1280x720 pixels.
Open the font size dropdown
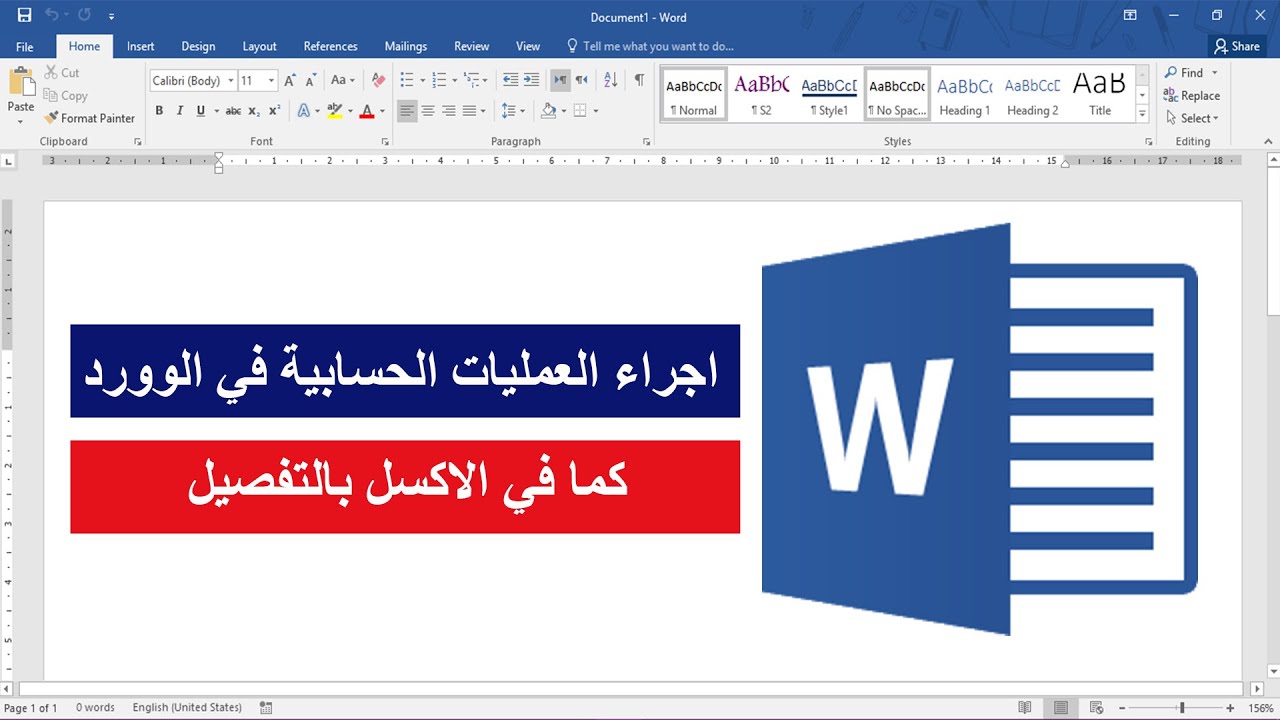(x=272, y=81)
